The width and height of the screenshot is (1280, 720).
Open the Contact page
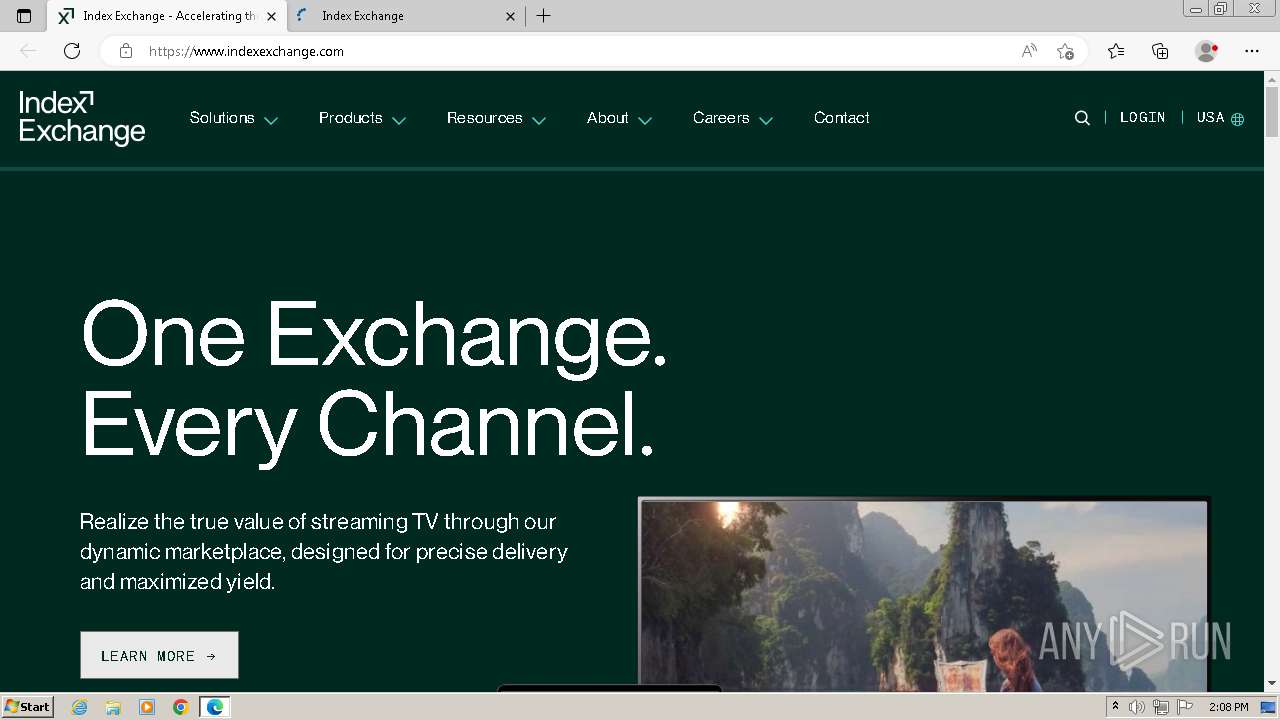[842, 118]
